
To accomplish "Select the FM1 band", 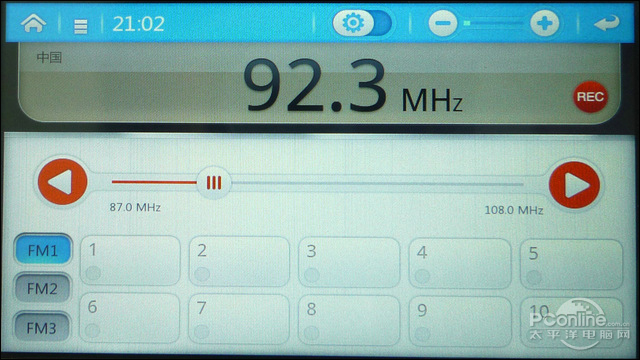I will [43, 250].
